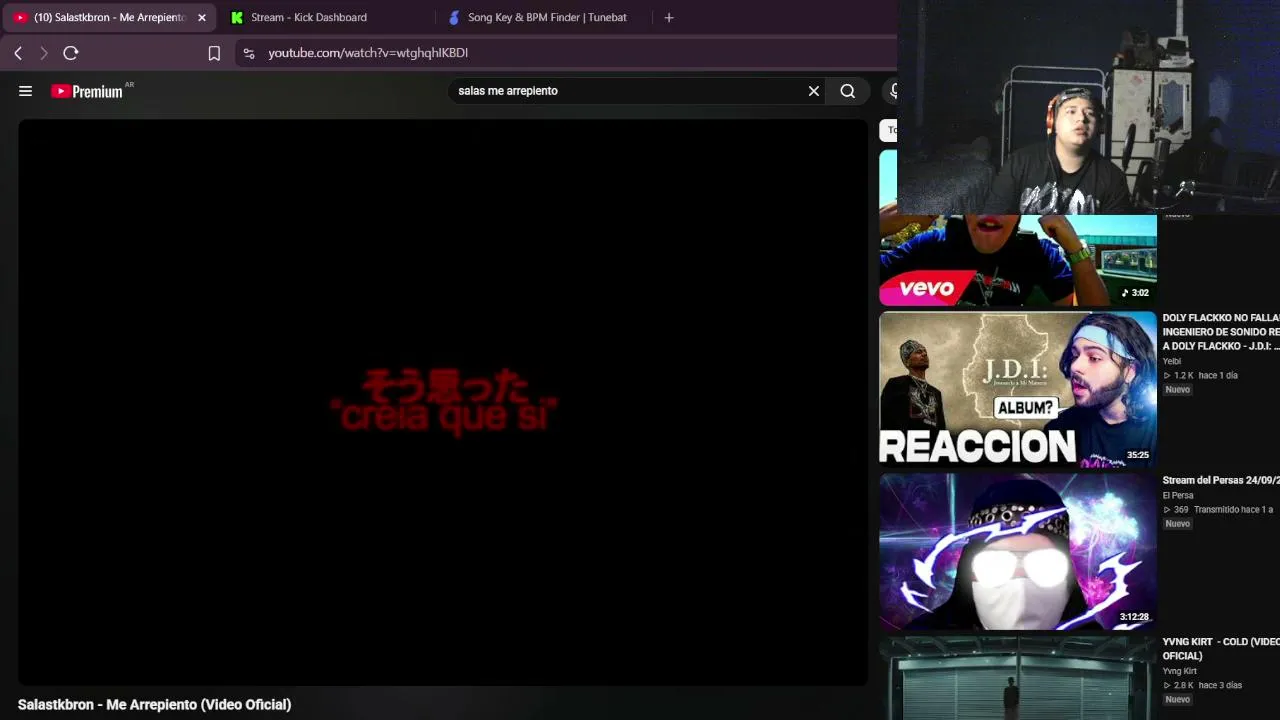Click the video title Salastkbron - Me Arrepiento
Image resolution: width=1280 pixels, height=720 pixels.
pos(155,705)
